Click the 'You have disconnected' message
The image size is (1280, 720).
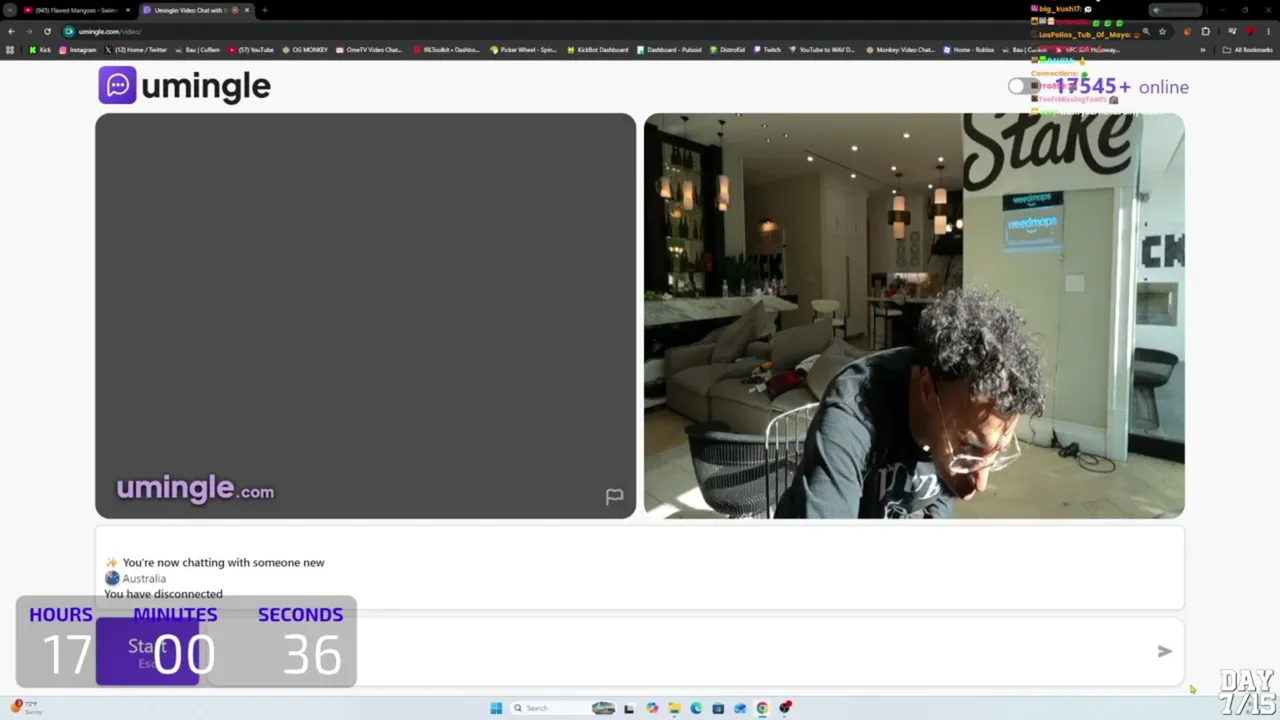click(163, 594)
